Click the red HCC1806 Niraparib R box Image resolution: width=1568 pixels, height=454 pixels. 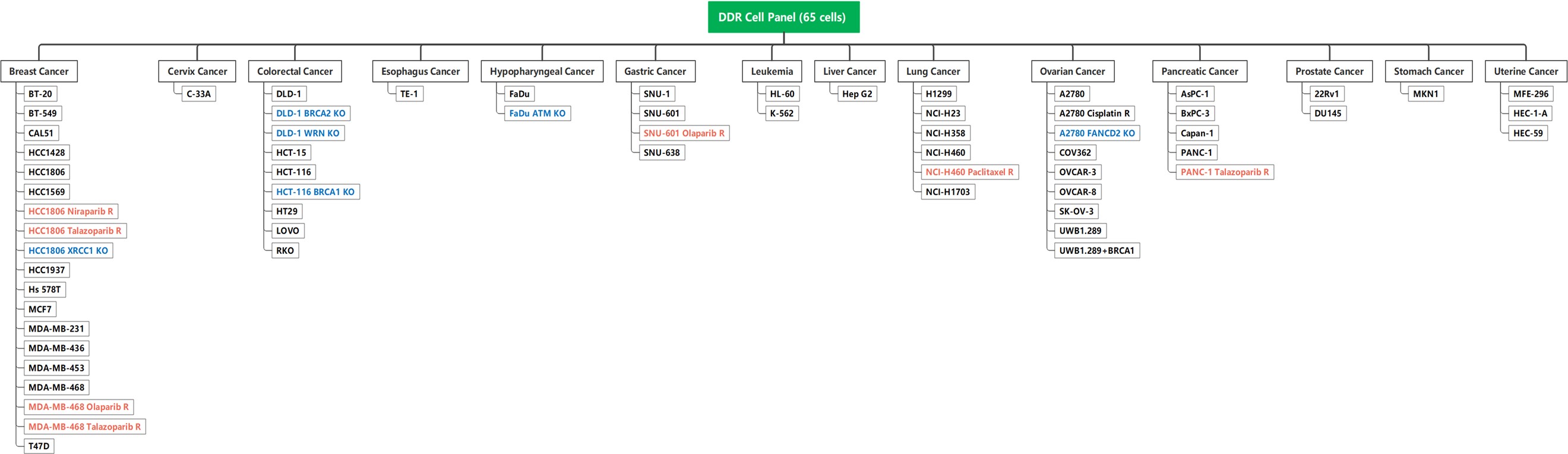(71, 212)
